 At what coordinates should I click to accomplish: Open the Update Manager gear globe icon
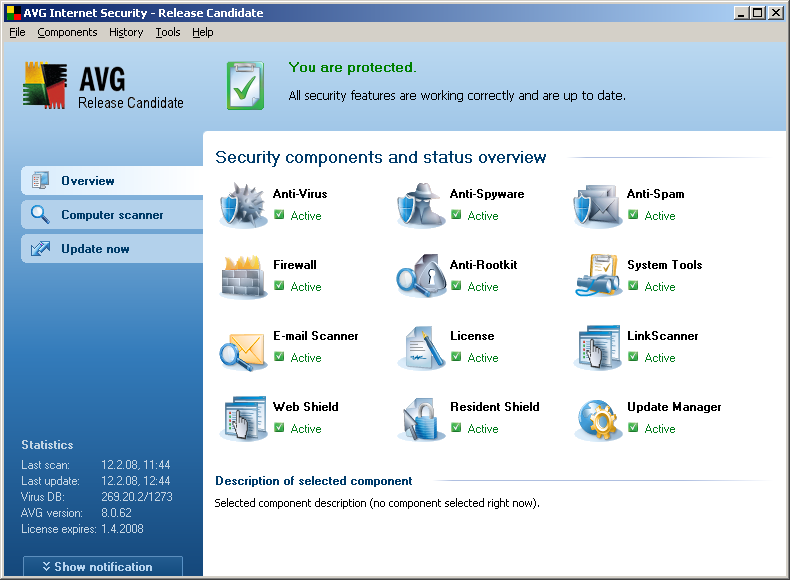point(598,419)
